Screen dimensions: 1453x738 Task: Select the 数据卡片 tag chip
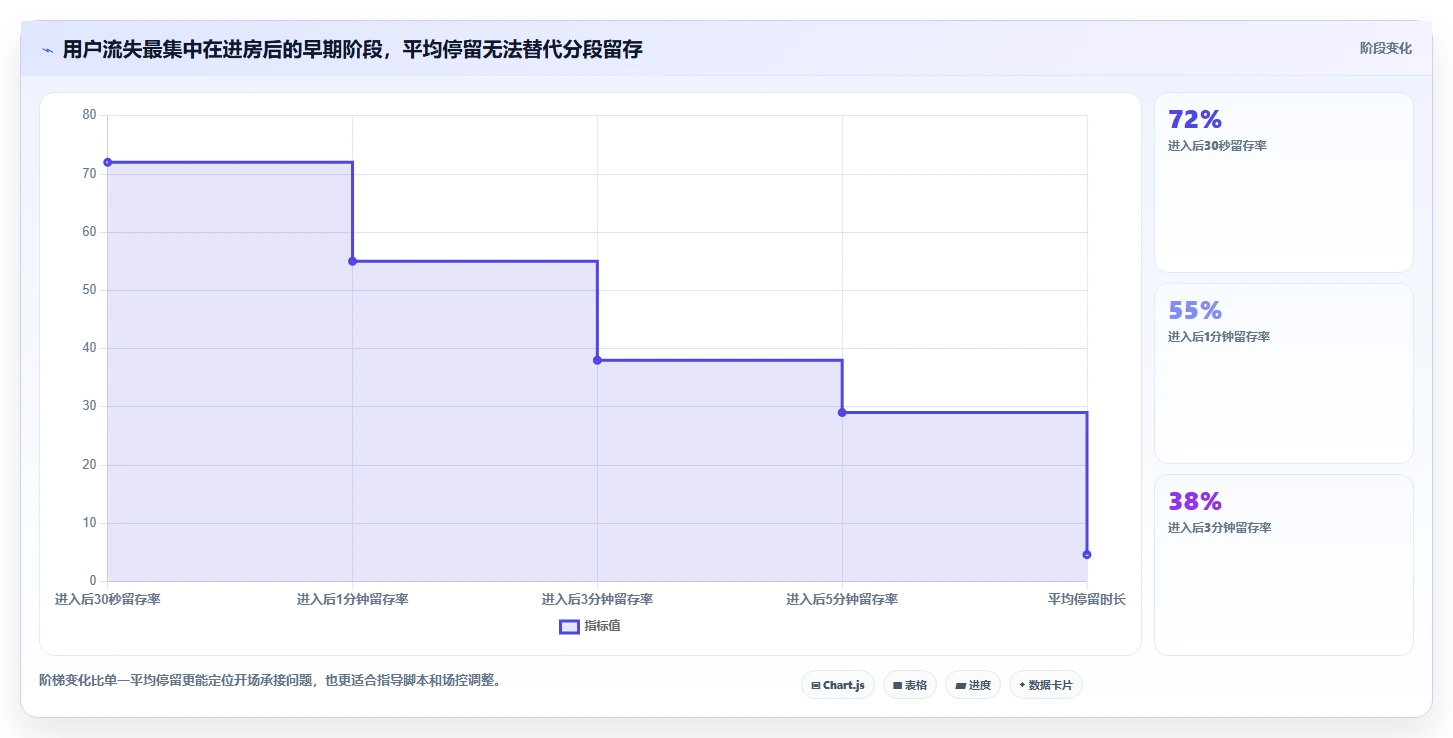click(1046, 685)
